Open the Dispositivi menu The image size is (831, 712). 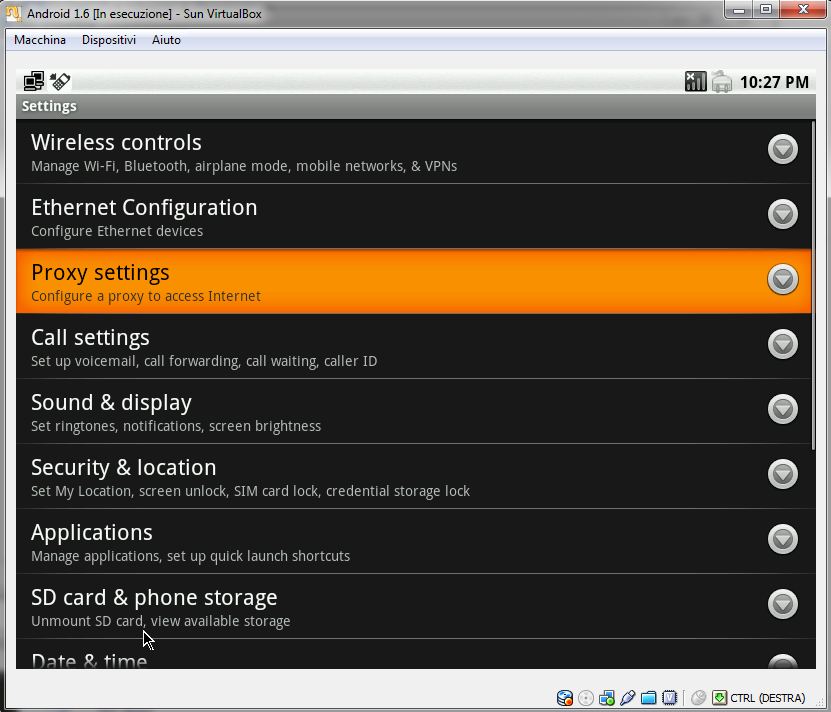pos(109,40)
